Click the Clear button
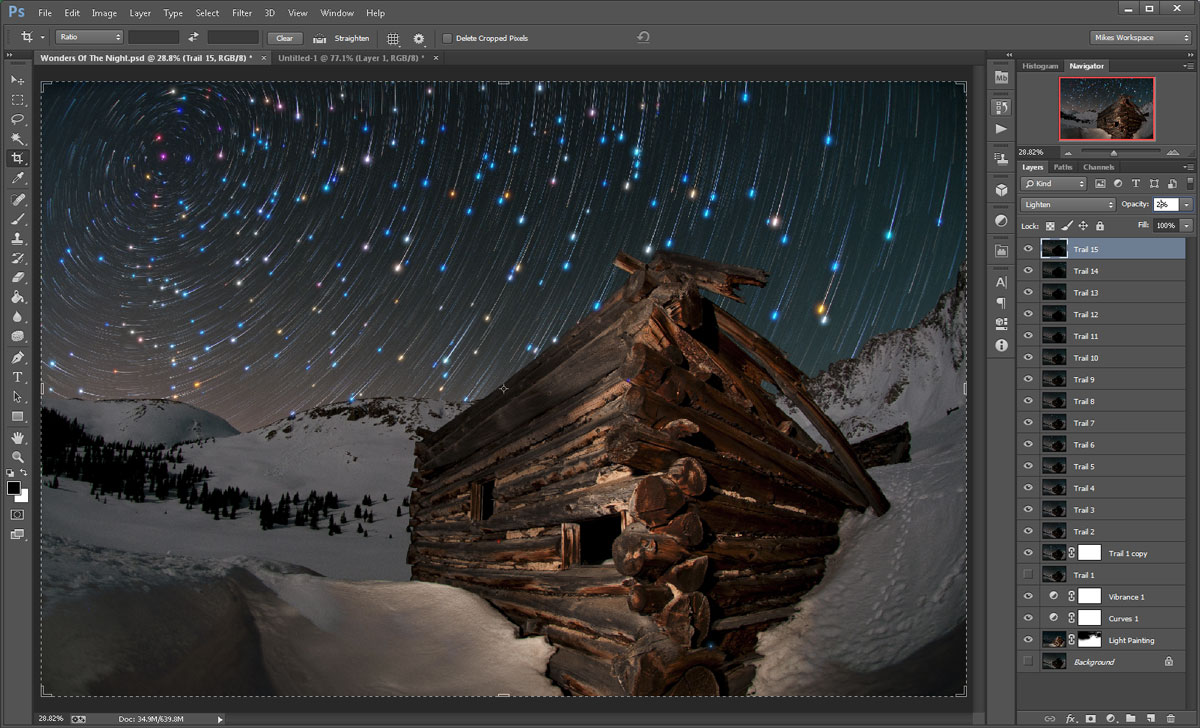Viewport: 1200px width, 728px height. point(285,38)
